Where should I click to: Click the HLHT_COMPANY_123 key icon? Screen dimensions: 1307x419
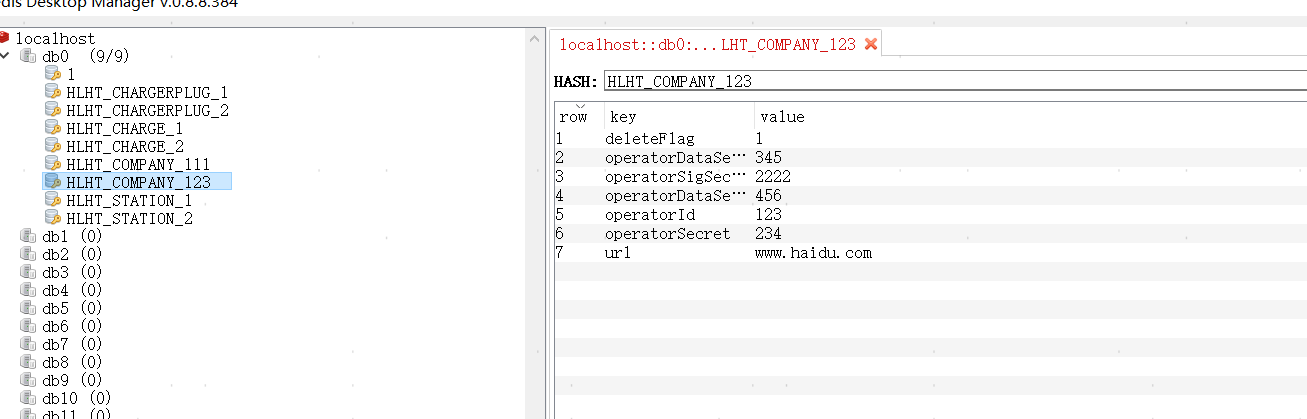click(x=53, y=182)
